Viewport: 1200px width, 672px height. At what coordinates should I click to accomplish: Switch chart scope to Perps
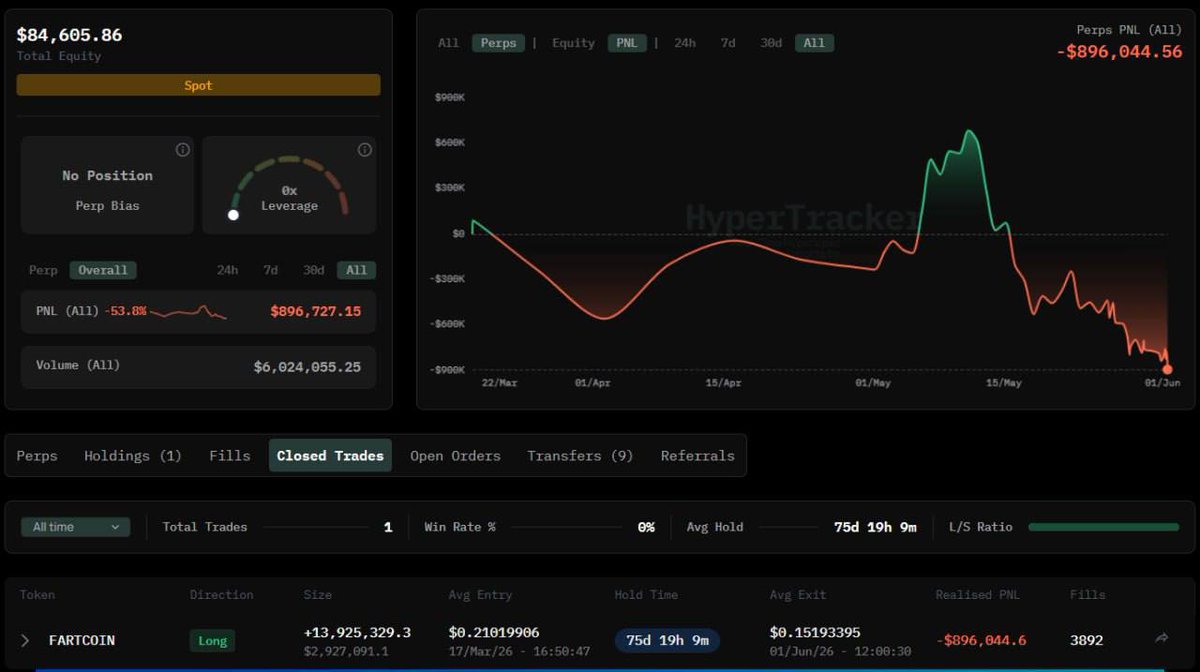[x=499, y=43]
